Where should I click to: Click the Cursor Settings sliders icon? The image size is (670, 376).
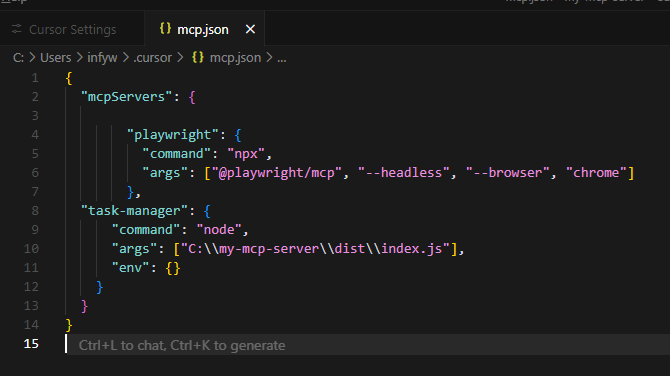point(17,29)
